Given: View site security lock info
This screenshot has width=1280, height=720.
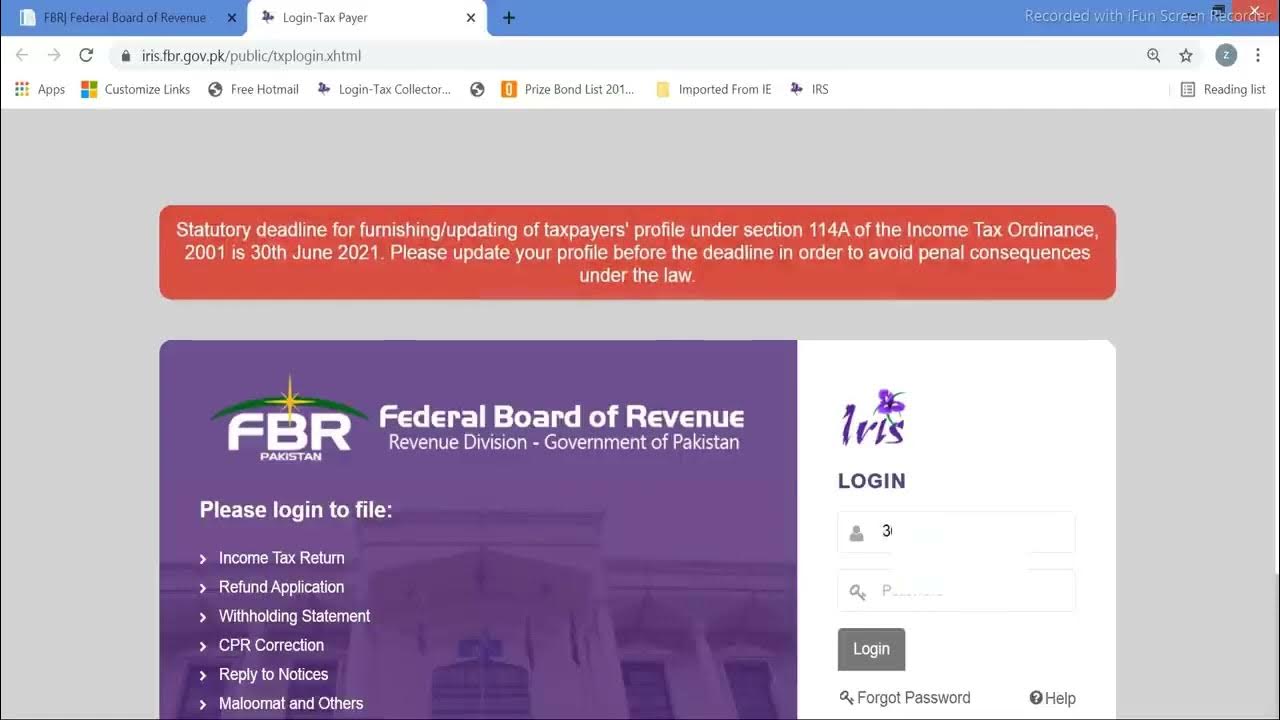Looking at the screenshot, I should 126,56.
